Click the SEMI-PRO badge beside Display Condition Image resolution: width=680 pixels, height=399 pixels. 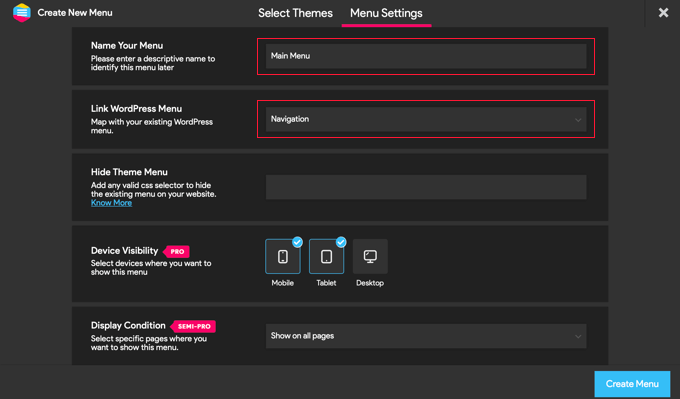point(193,326)
